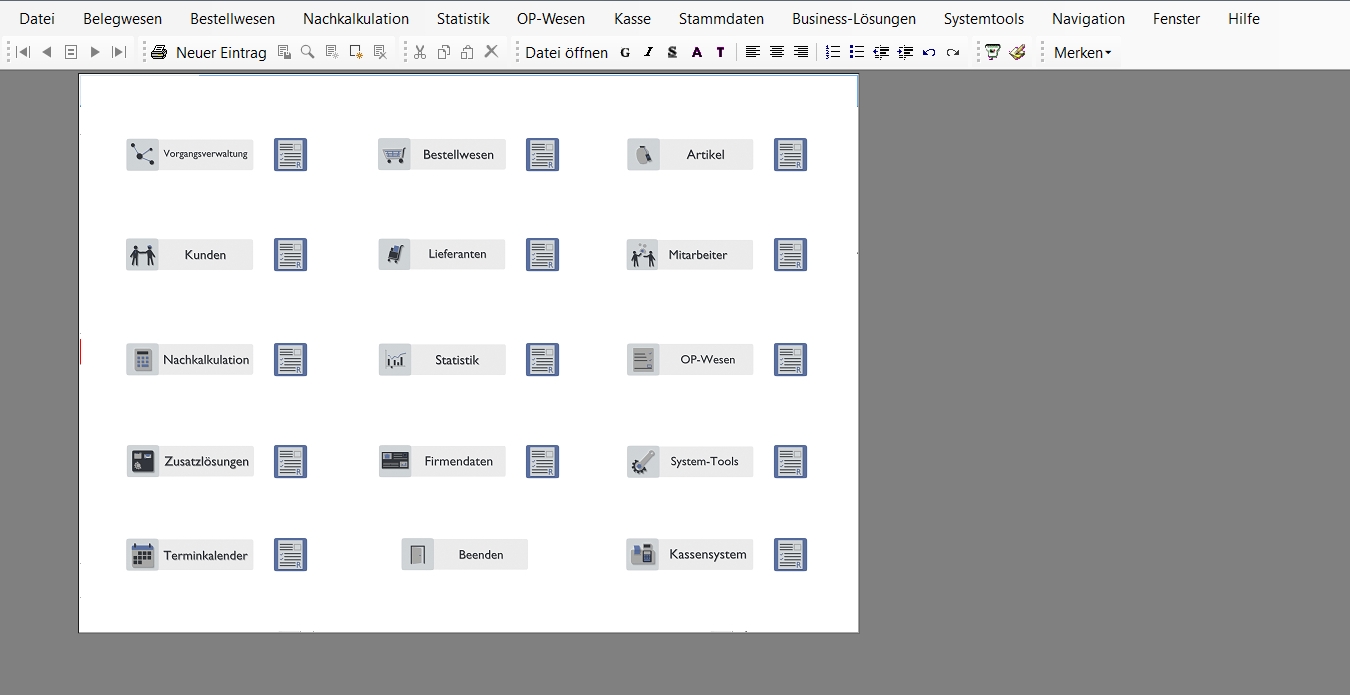
Task: Open the Hilfe menu
Action: click(1244, 18)
